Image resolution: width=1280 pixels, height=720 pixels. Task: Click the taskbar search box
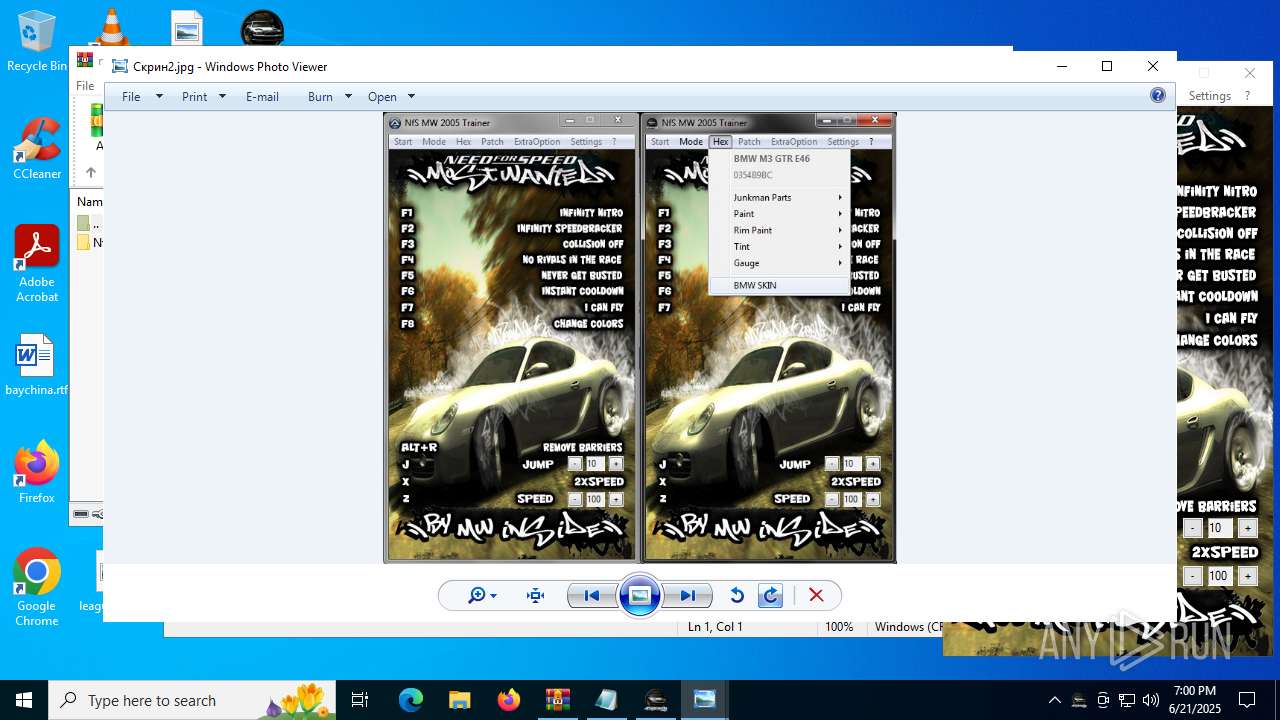(194, 700)
